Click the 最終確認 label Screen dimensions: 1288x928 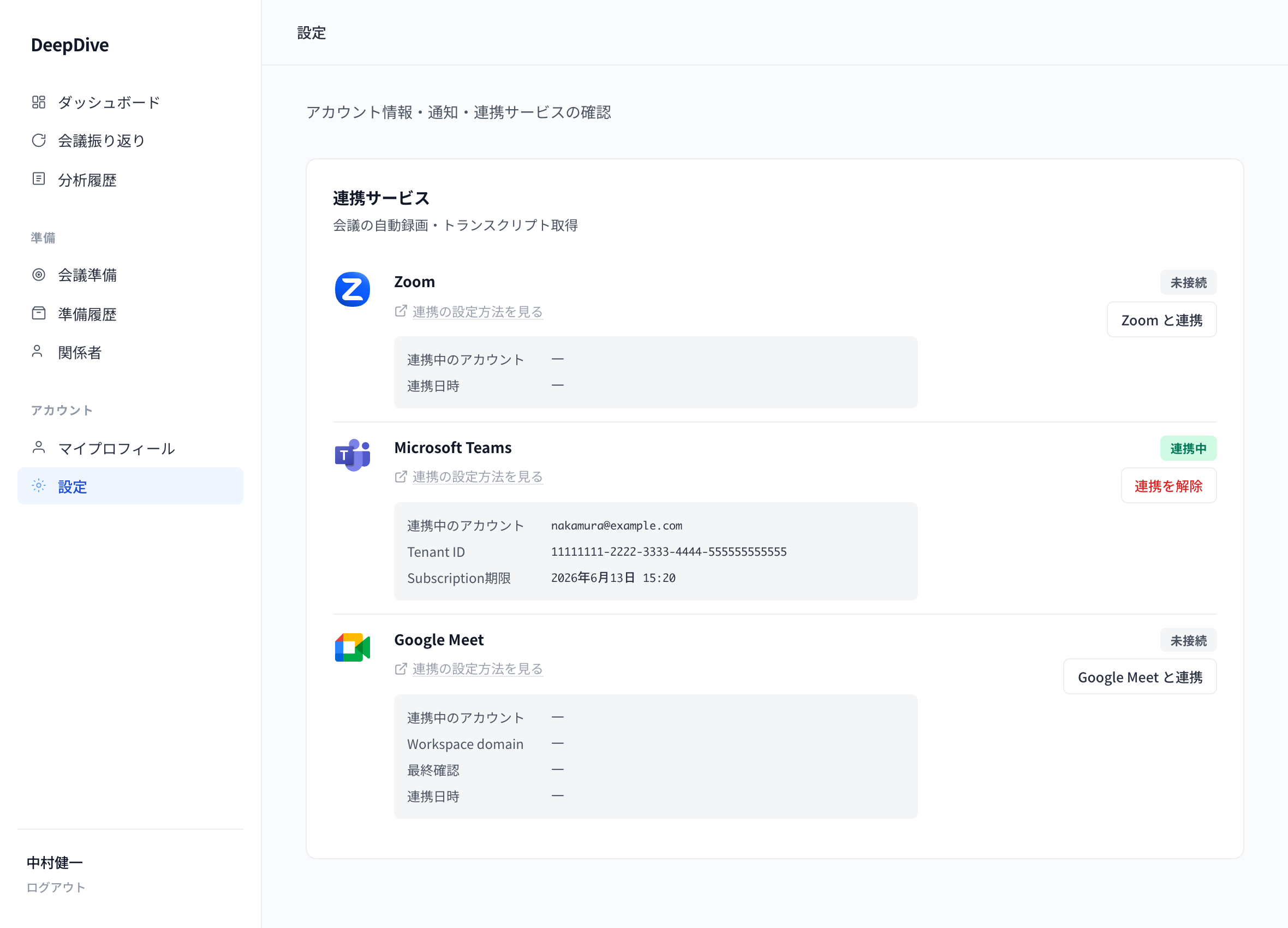[433, 770]
